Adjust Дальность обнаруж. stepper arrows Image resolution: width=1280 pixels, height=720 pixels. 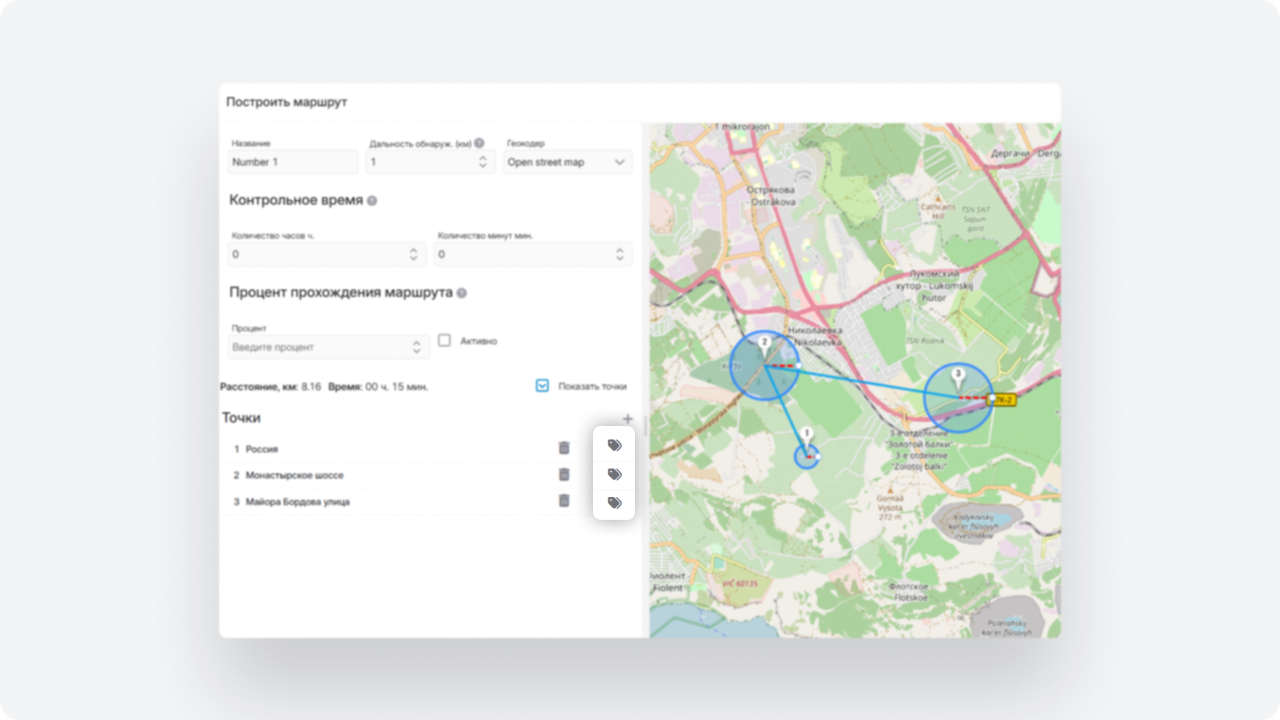483,162
